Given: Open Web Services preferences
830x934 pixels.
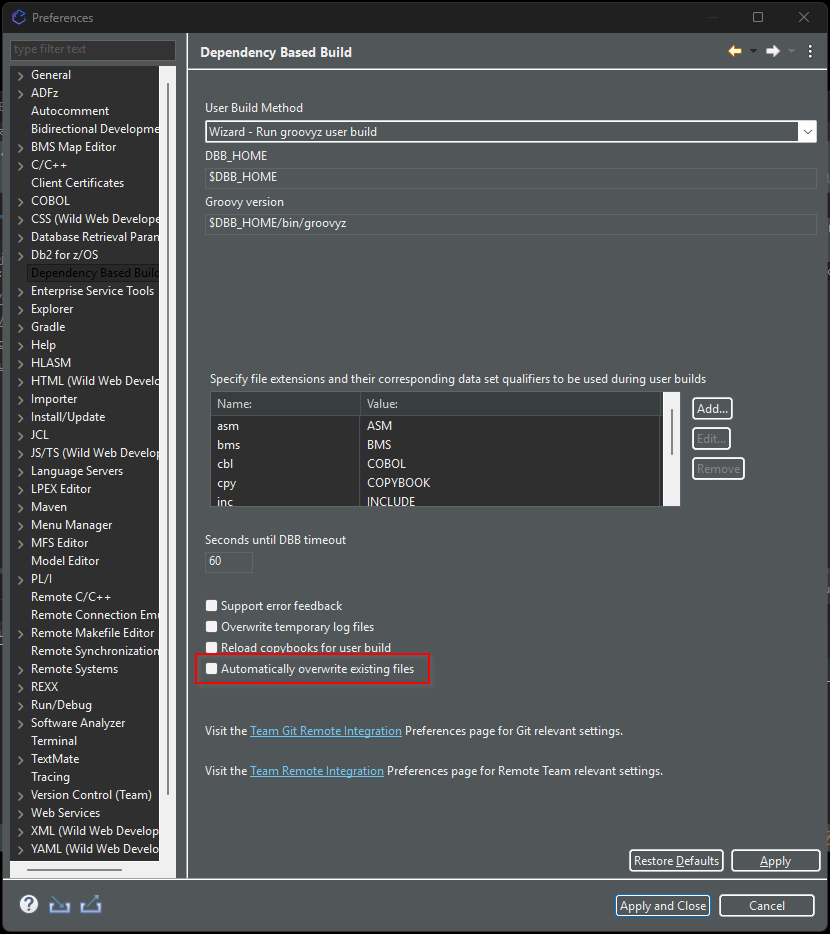Looking at the screenshot, I should [66, 813].
